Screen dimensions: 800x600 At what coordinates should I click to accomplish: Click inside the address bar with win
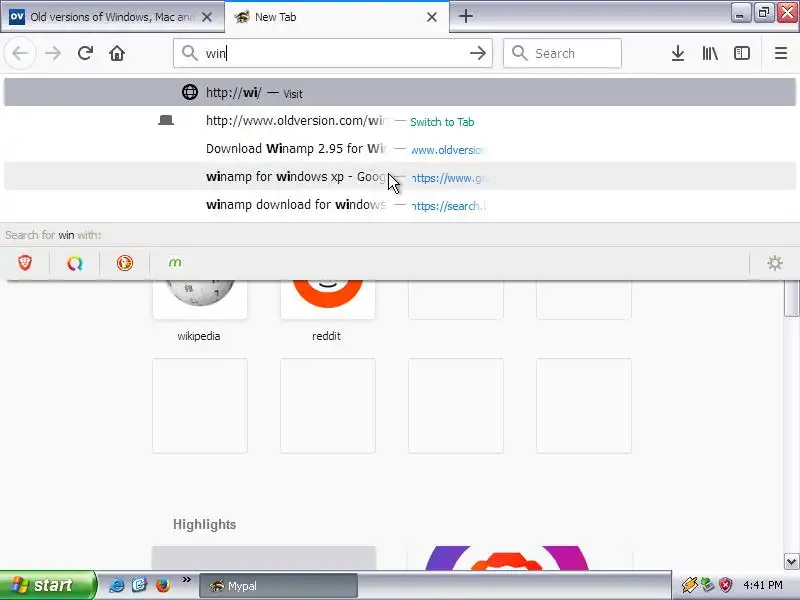click(x=333, y=53)
